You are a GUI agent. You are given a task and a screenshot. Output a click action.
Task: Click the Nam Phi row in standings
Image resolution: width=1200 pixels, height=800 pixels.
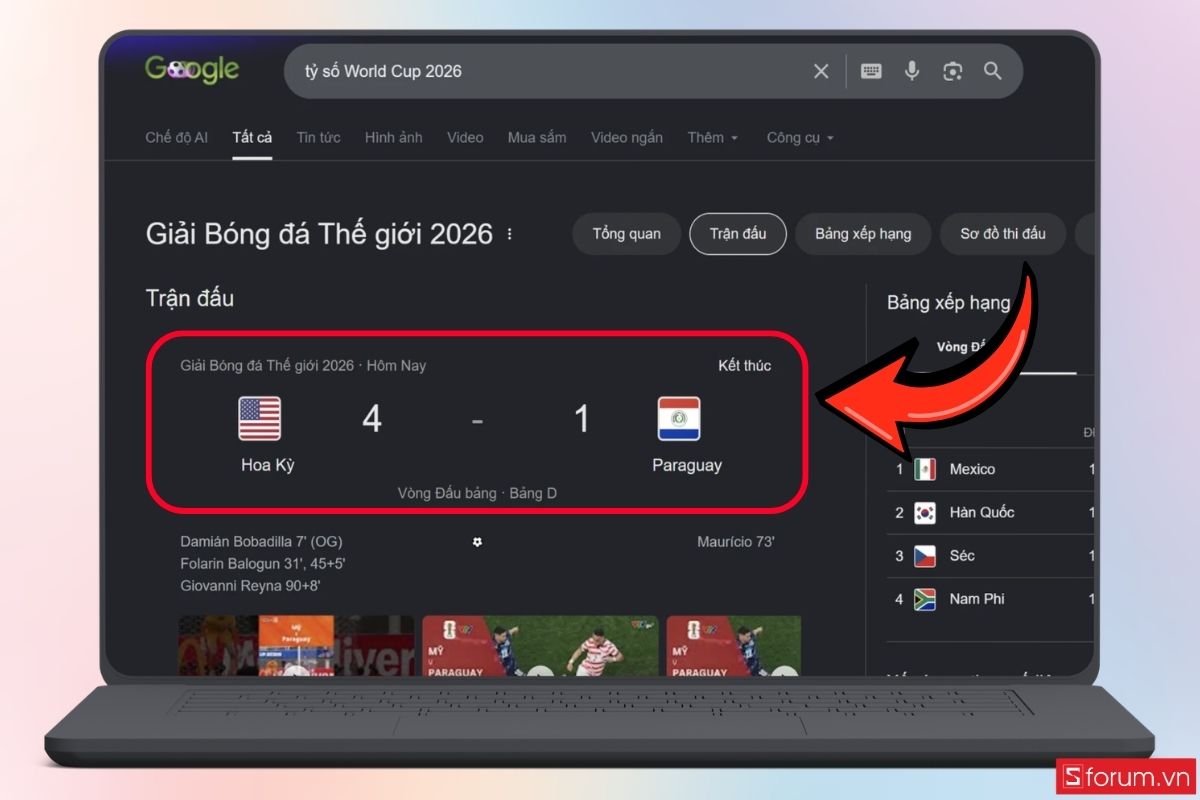tap(990, 599)
